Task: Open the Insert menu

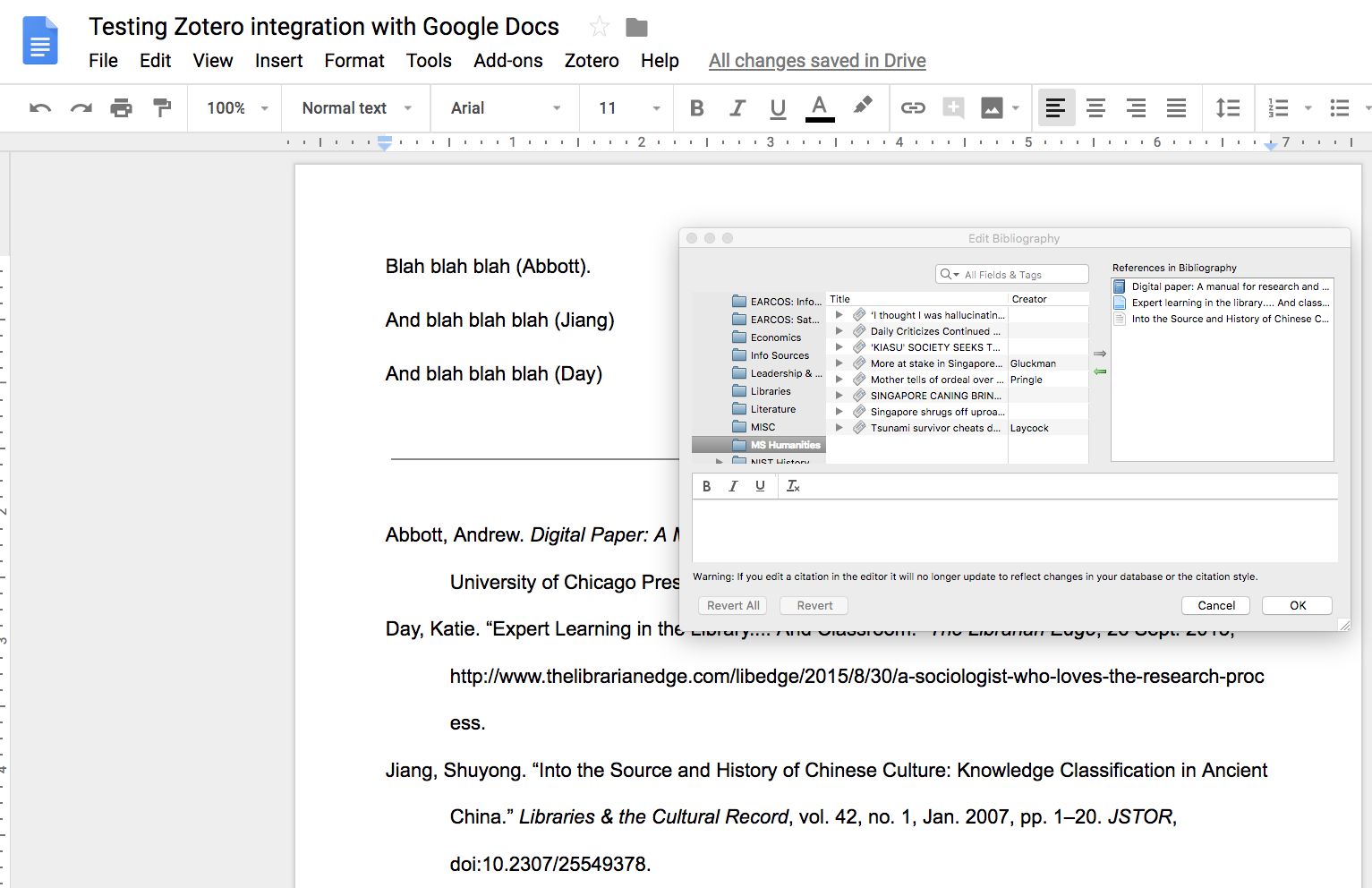Action: (278, 61)
